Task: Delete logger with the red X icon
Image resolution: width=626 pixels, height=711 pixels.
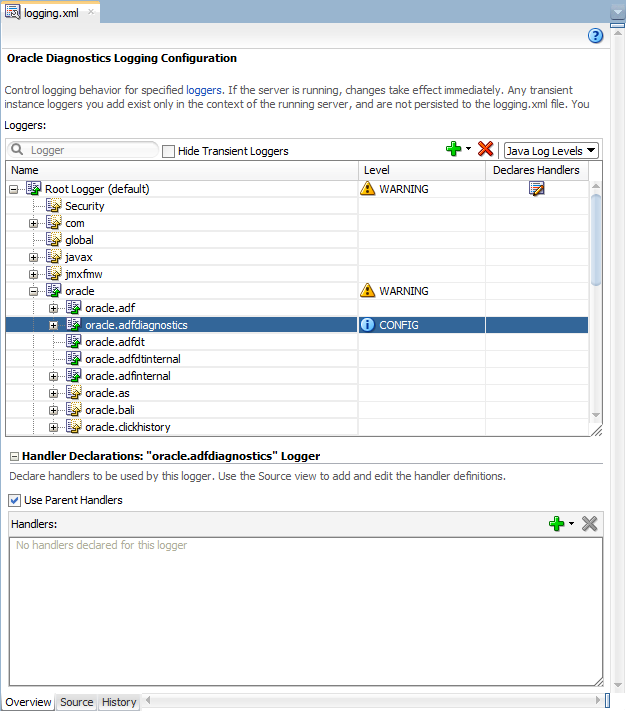Action: [485, 149]
